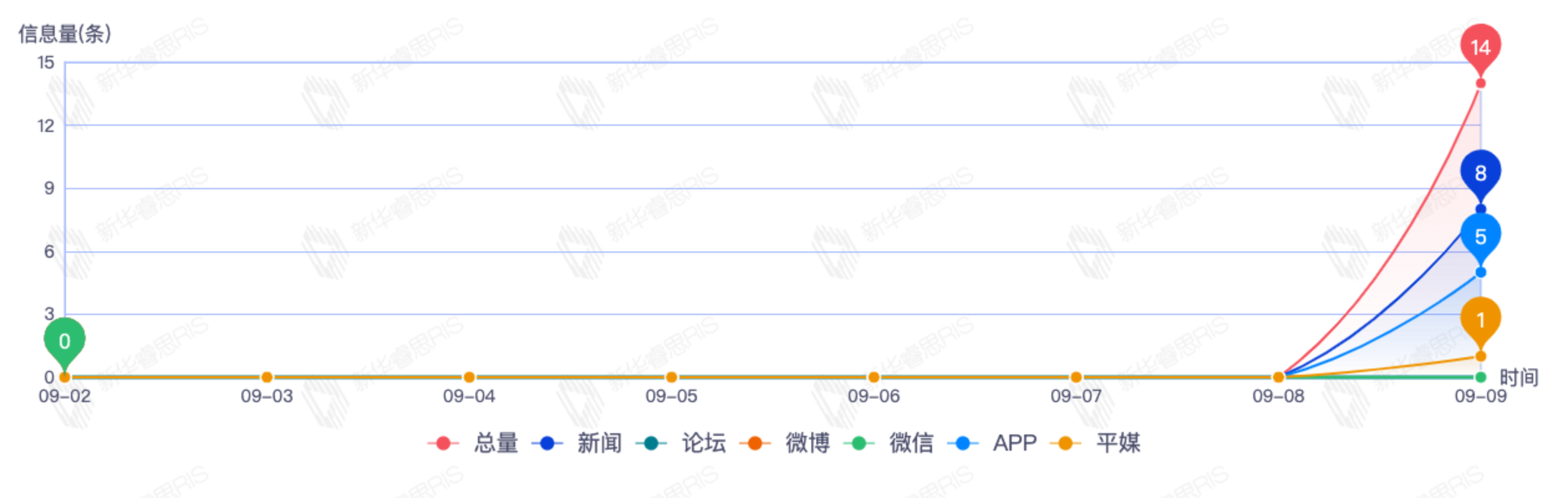Click the orange pin labeled 1
The image size is (1568, 498).
pos(1480,319)
